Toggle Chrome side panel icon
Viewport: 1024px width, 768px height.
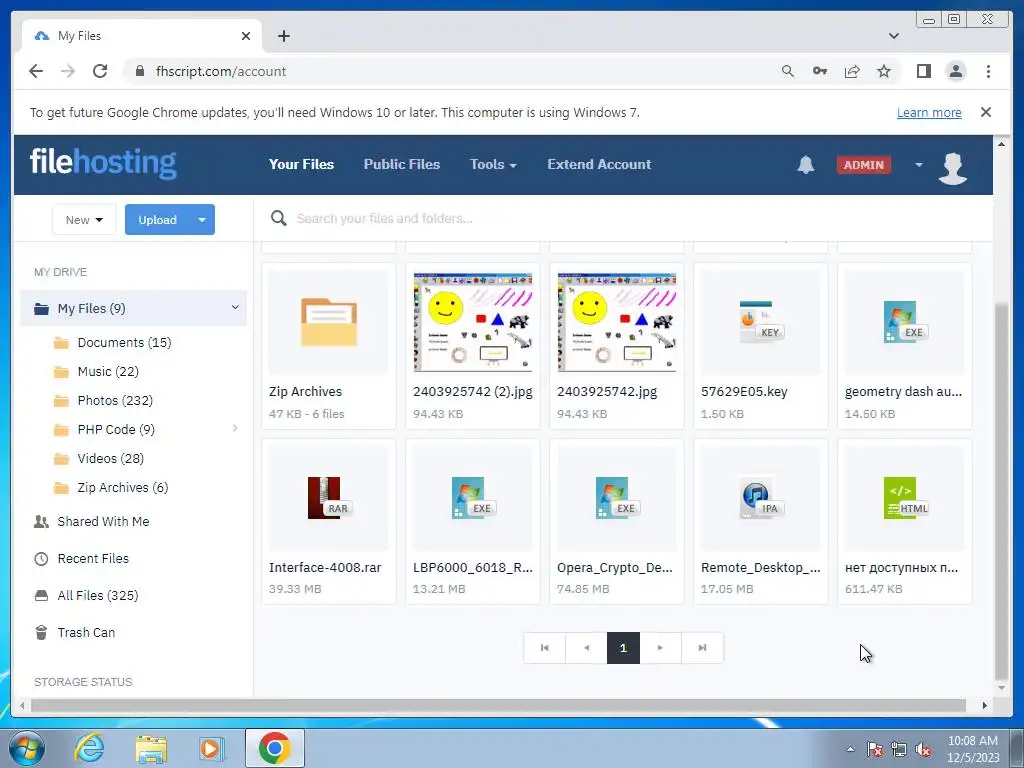pyautogui.click(x=923, y=71)
